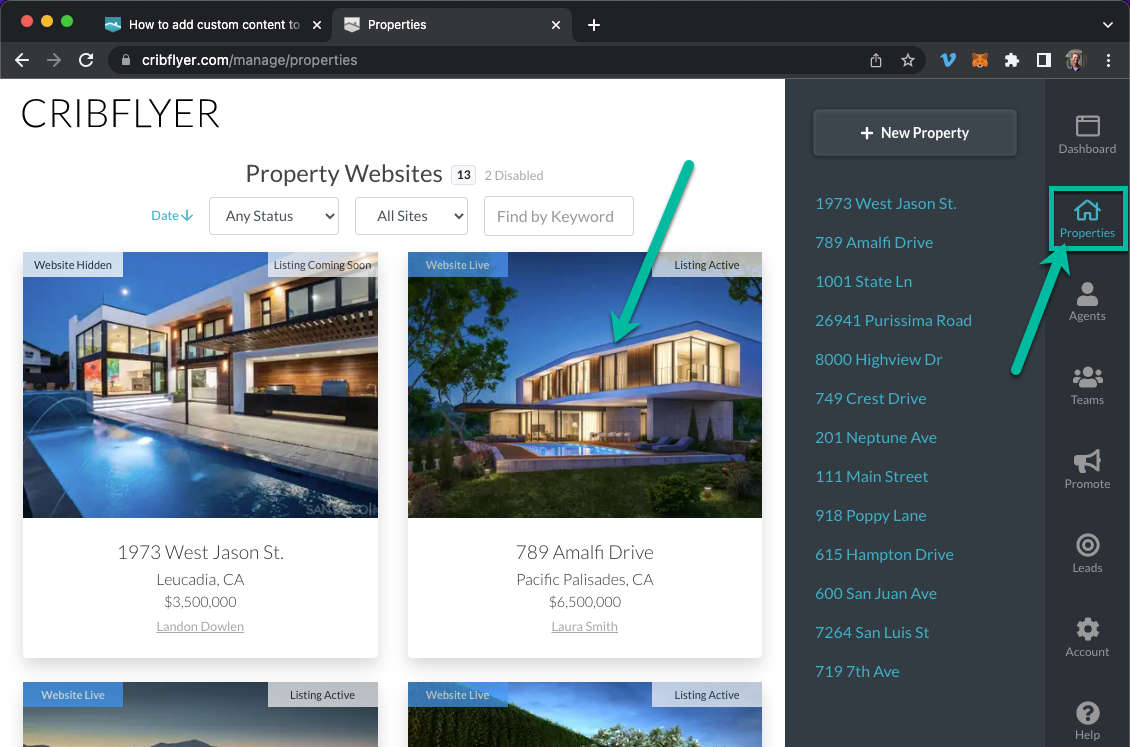Click the Property Websites count 13

463,175
